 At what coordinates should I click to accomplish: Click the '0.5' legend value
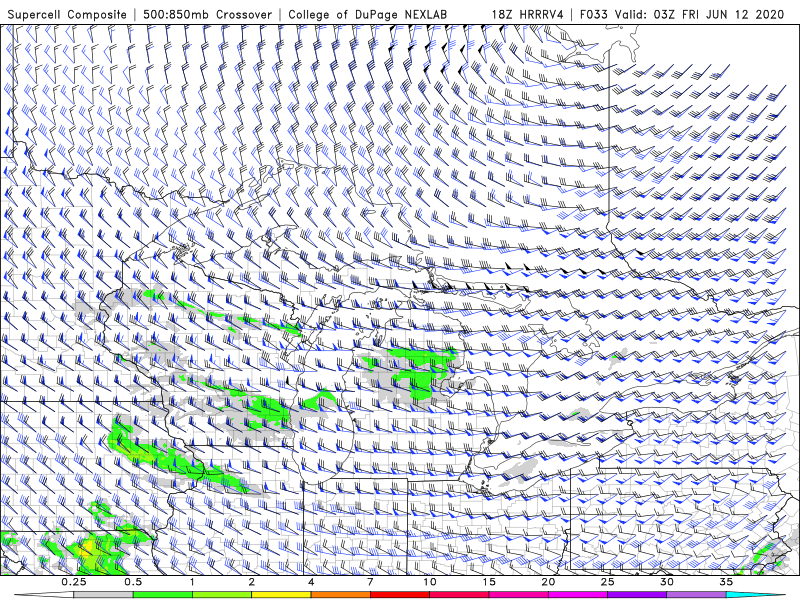(x=133, y=582)
